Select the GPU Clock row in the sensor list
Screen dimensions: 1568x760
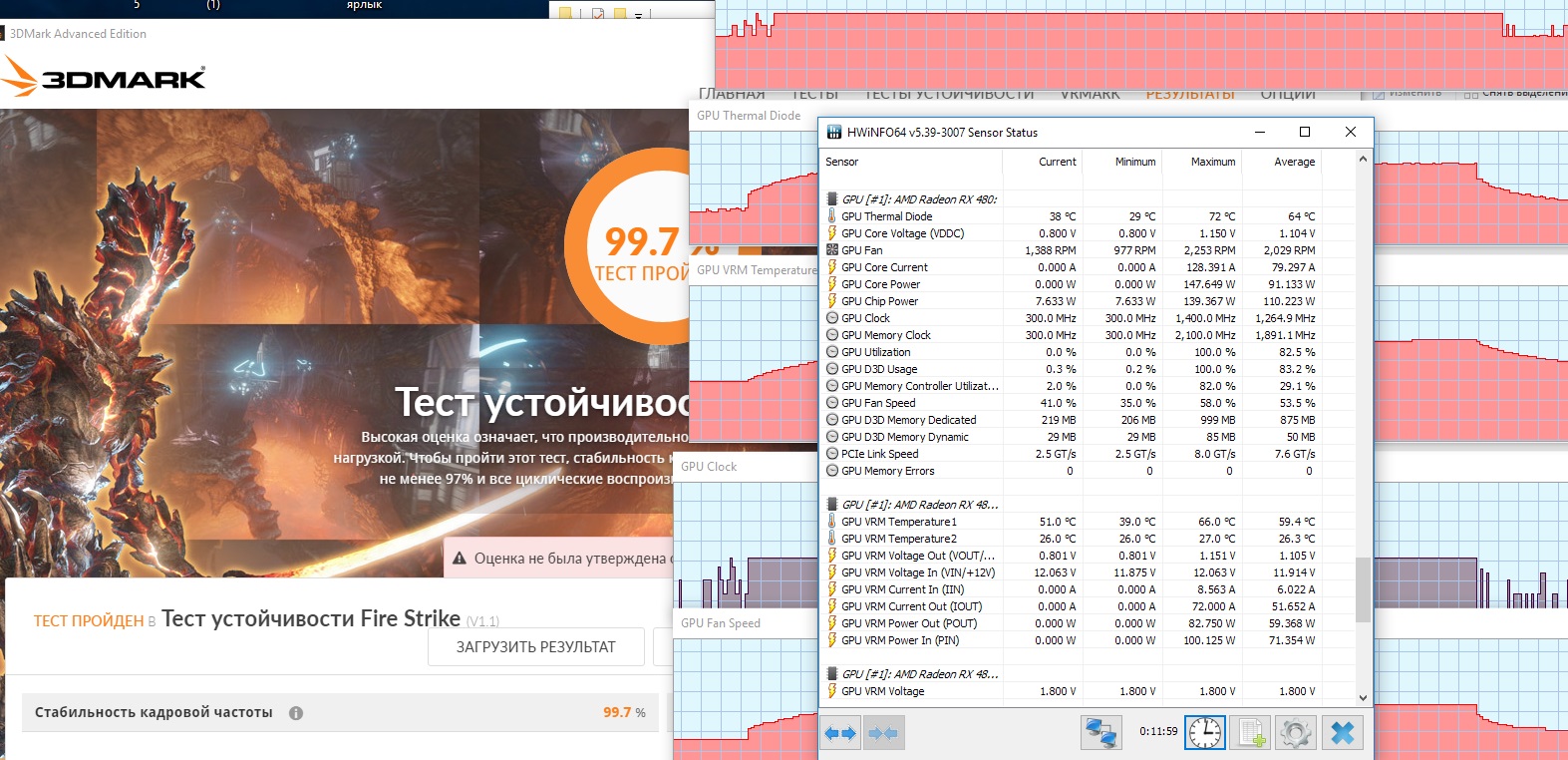(x=1088, y=318)
